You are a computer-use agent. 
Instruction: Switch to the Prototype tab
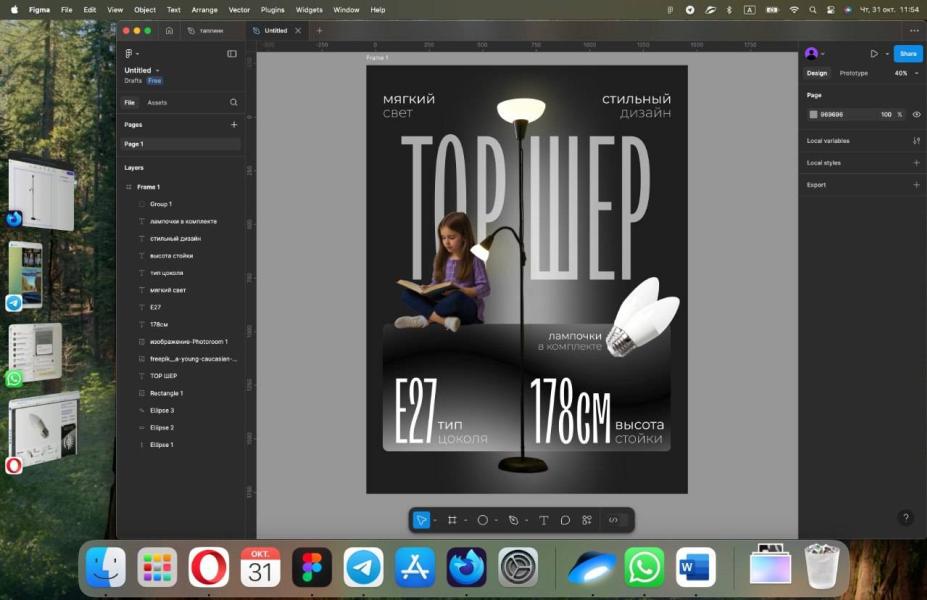[x=853, y=73]
